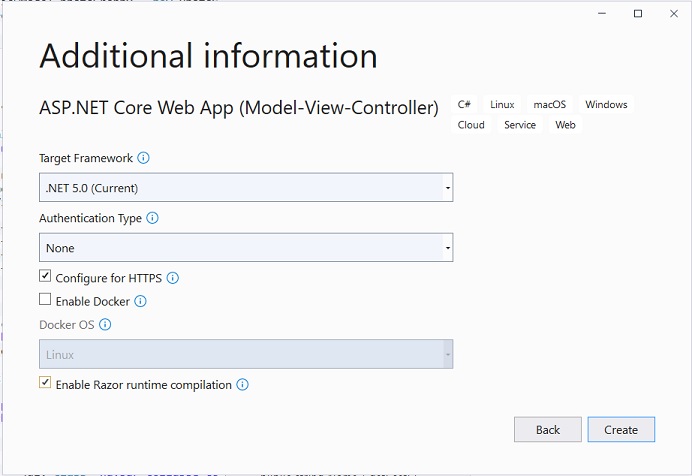692x476 pixels.
Task: Toggle Enable Razor runtime compilation checkbox
Action: (x=45, y=384)
